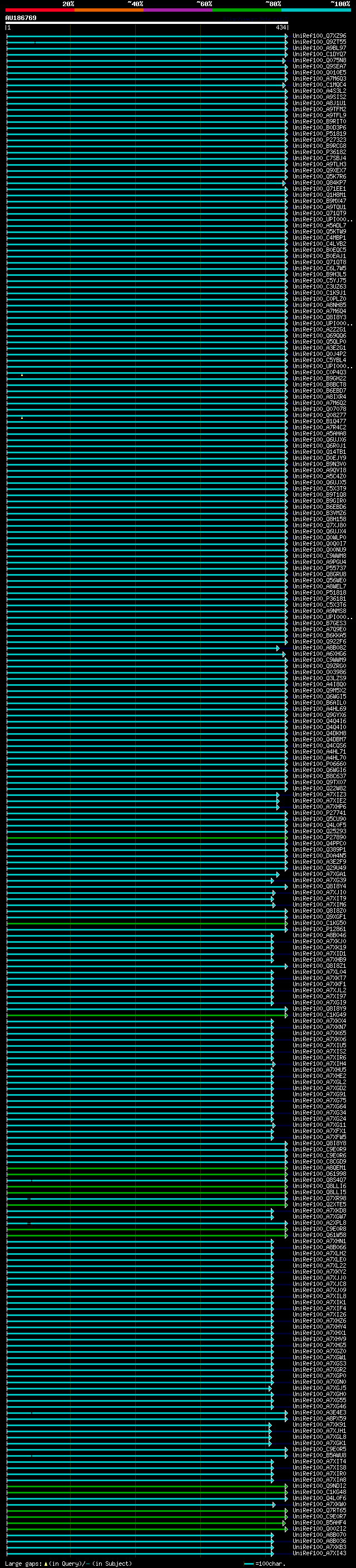
Task: Click hit label UniRef100_A7XKB3
Action: coord(319,1547)
